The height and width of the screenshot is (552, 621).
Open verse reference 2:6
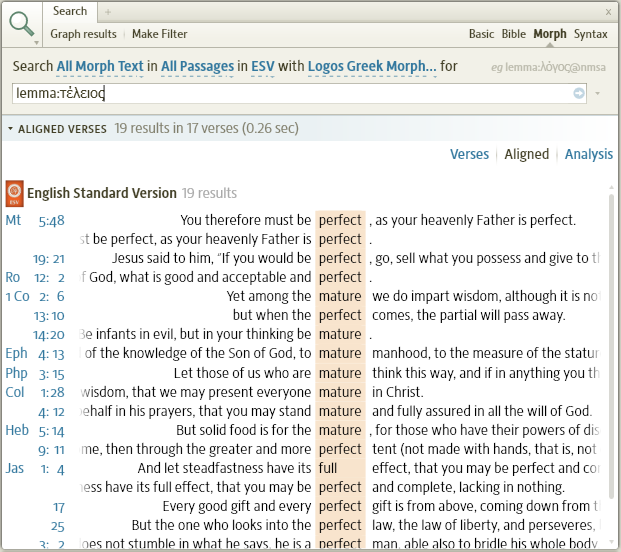[52, 297]
